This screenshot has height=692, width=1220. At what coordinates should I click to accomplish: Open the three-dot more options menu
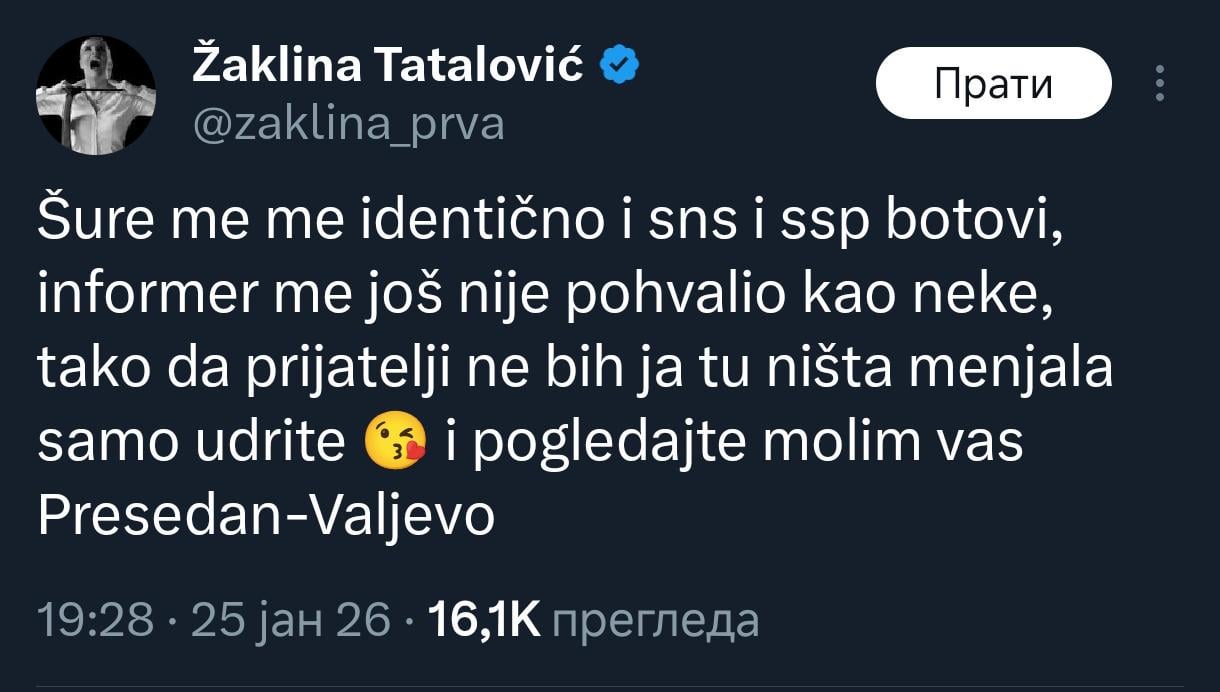point(1160,84)
